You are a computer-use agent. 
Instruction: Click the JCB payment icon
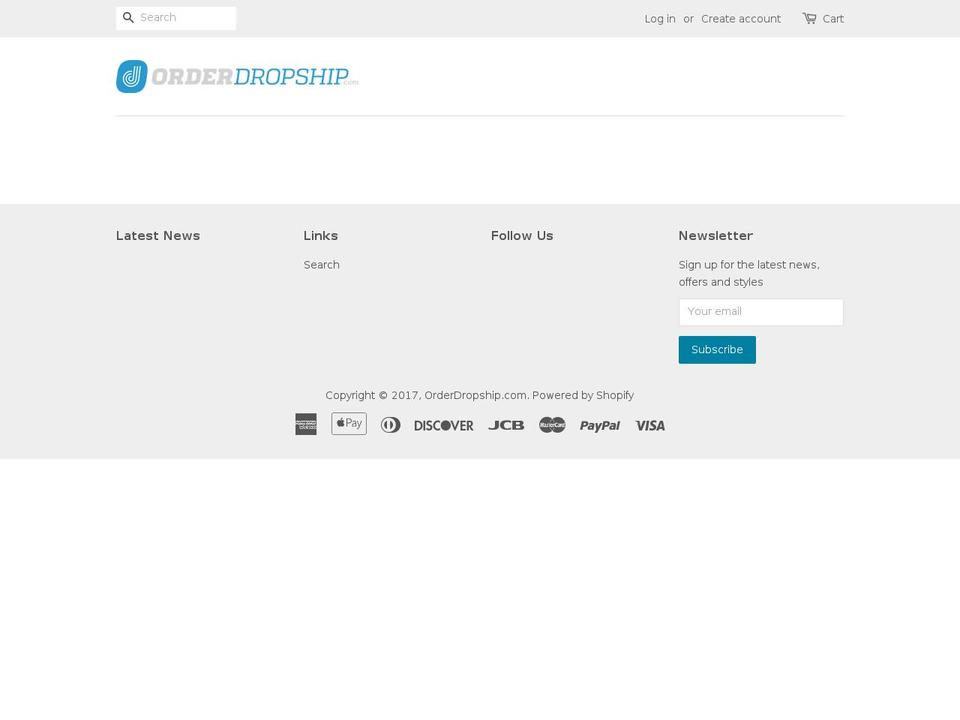[506, 425]
